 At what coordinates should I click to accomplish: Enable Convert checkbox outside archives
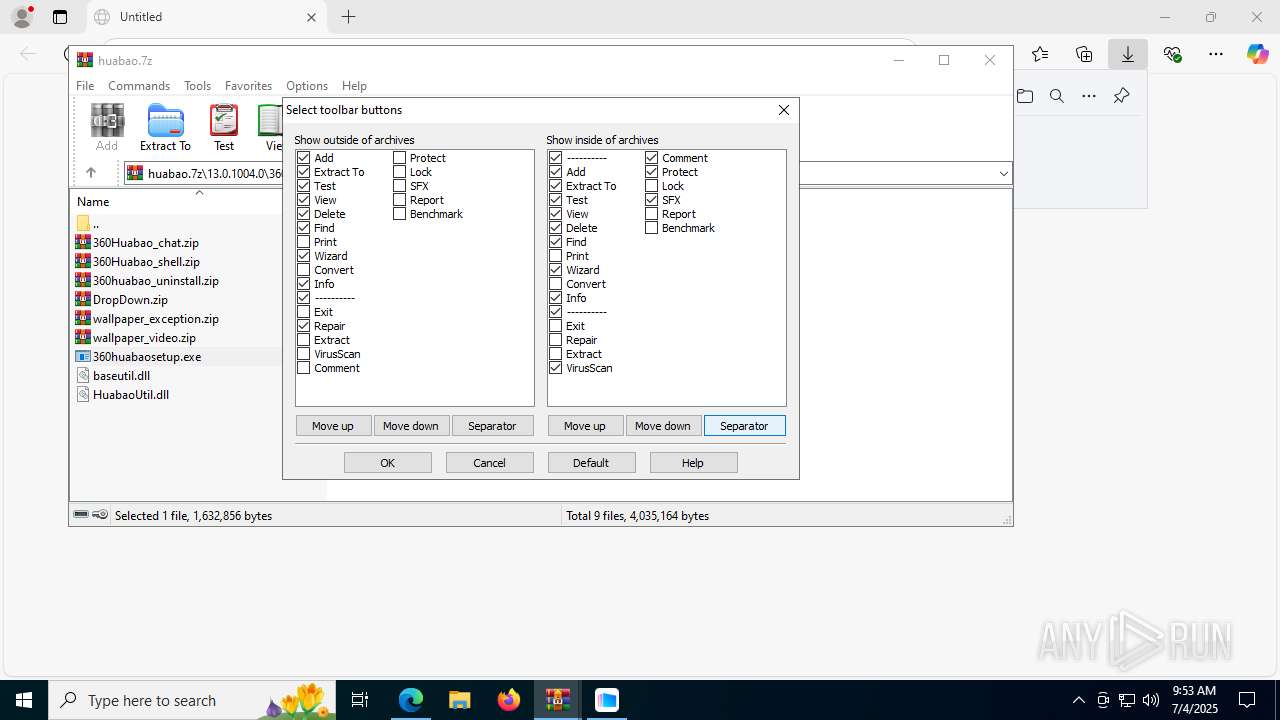[x=304, y=270]
